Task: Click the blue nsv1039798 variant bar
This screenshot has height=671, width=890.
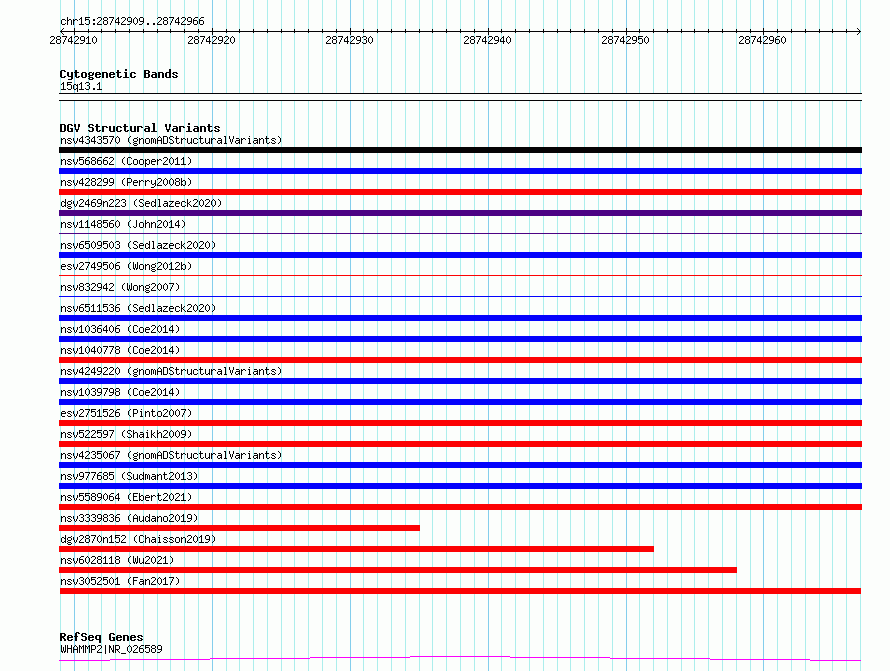Action: coord(460,402)
